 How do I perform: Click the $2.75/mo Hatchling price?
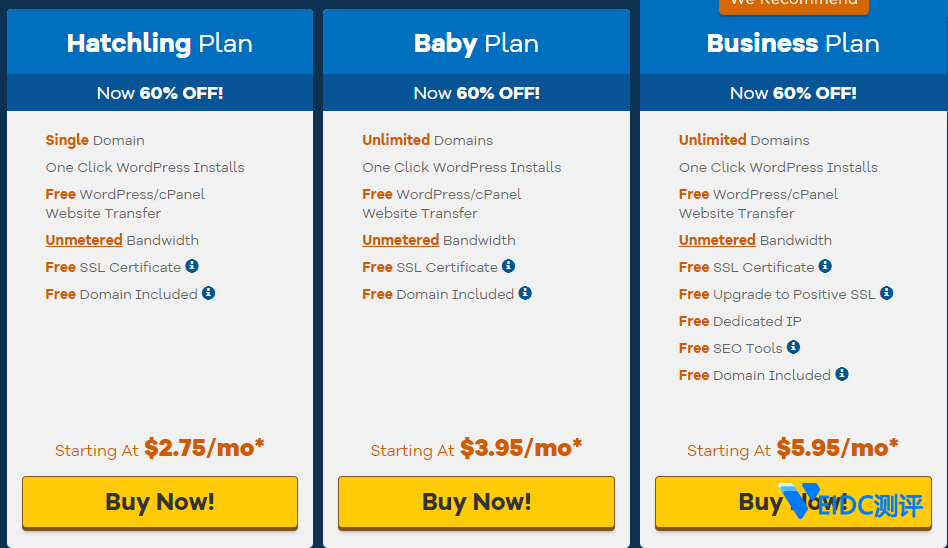tap(204, 448)
